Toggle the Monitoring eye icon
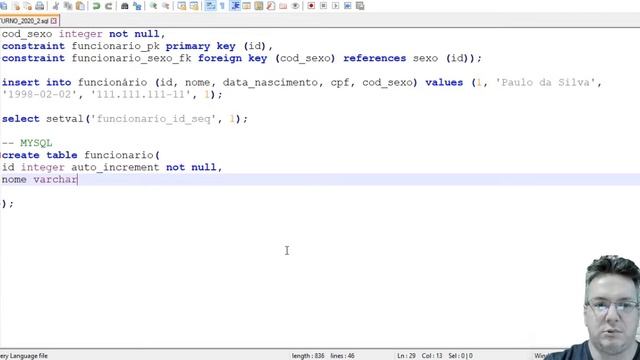 point(295,6)
